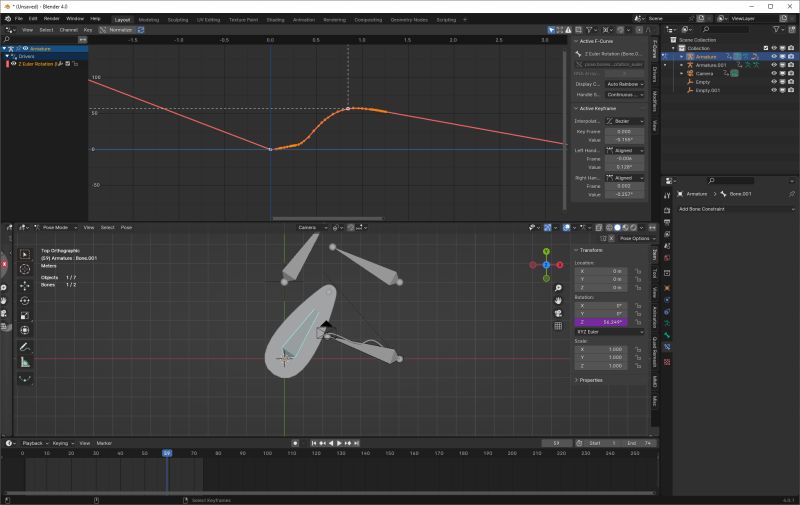The image size is (800, 505).
Task: Switch to the Modeling workspace tab
Action: 148,20
